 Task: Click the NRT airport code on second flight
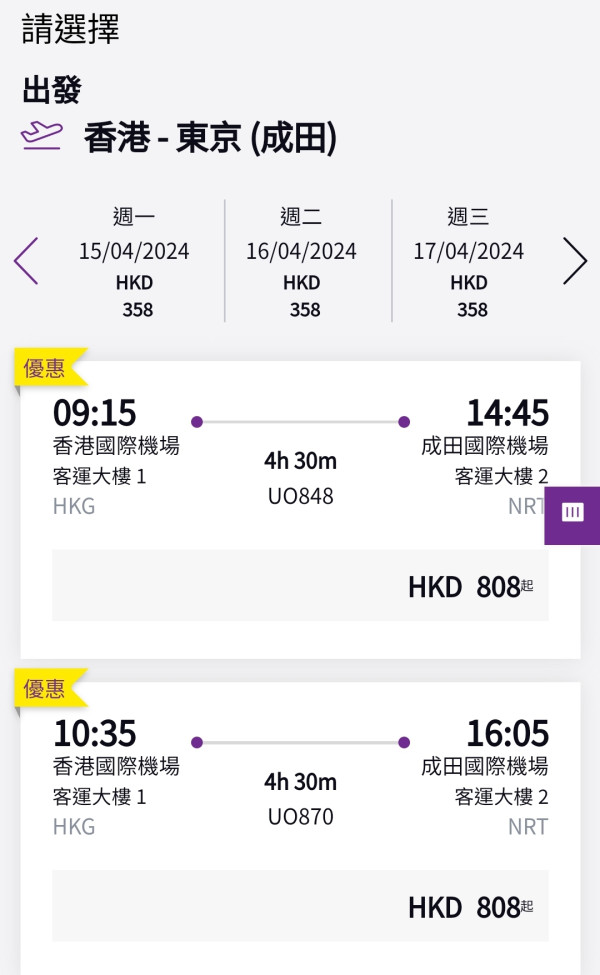[x=528, y=826]
